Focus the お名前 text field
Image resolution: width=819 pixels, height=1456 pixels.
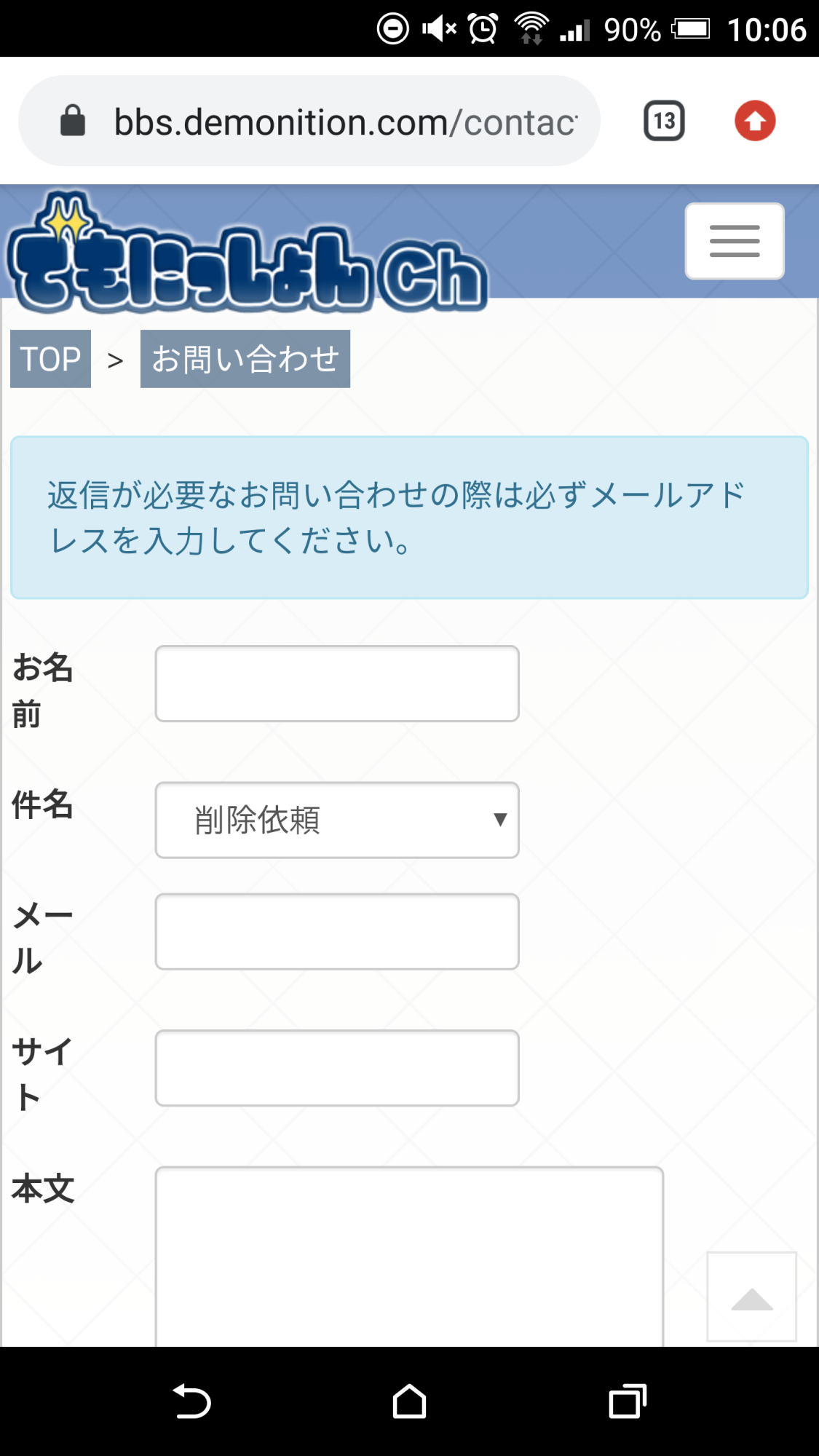pos(337,684)
